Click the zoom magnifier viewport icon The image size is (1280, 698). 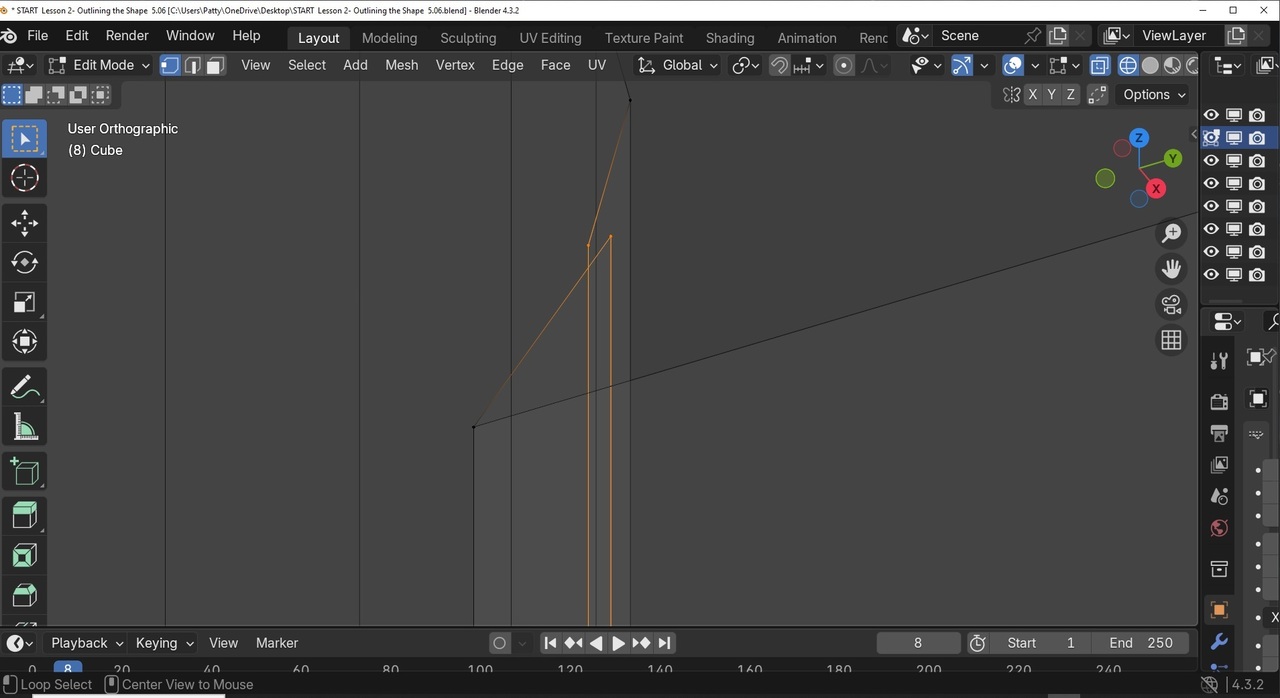pyautogui.click(x=1171, y=233)
